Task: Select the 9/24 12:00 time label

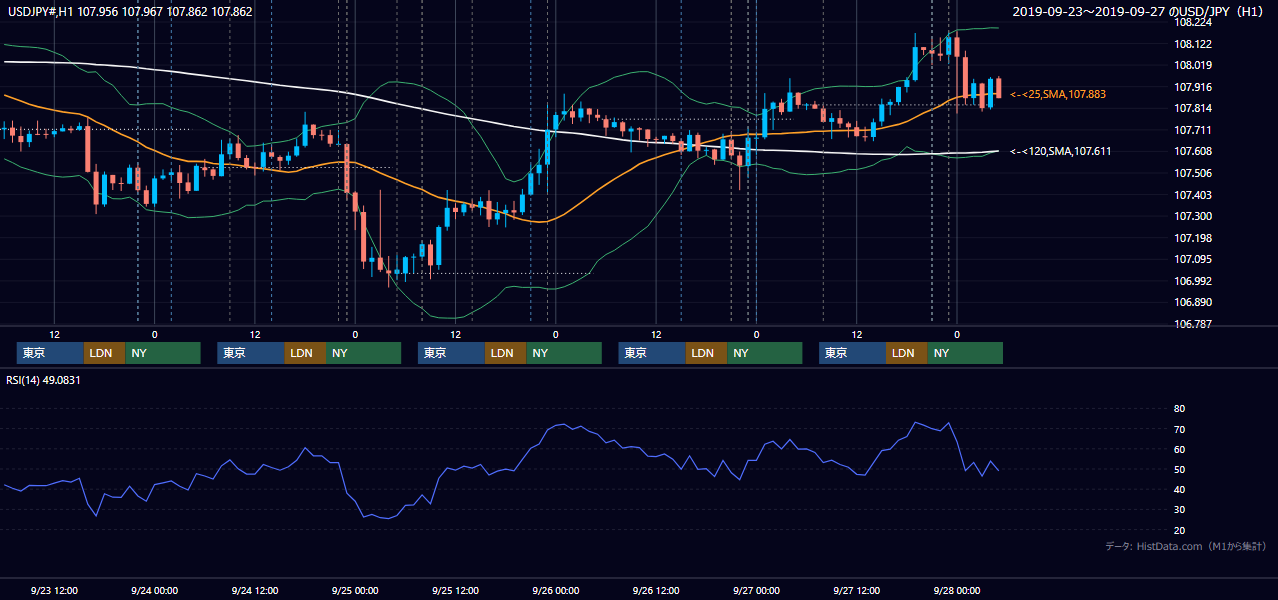Action: click(255, 590)
